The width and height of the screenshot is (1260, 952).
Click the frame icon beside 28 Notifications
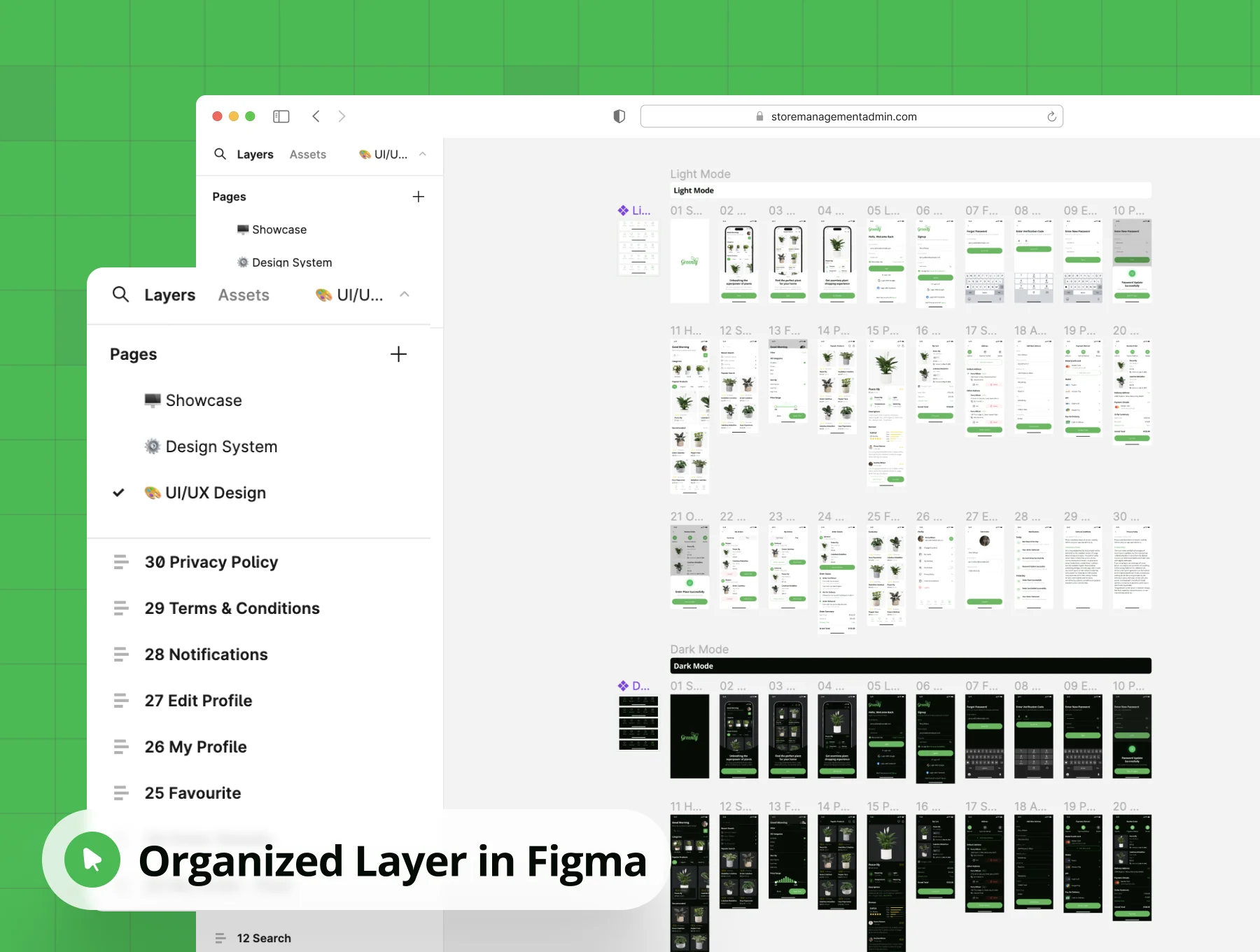coord(121,654)
